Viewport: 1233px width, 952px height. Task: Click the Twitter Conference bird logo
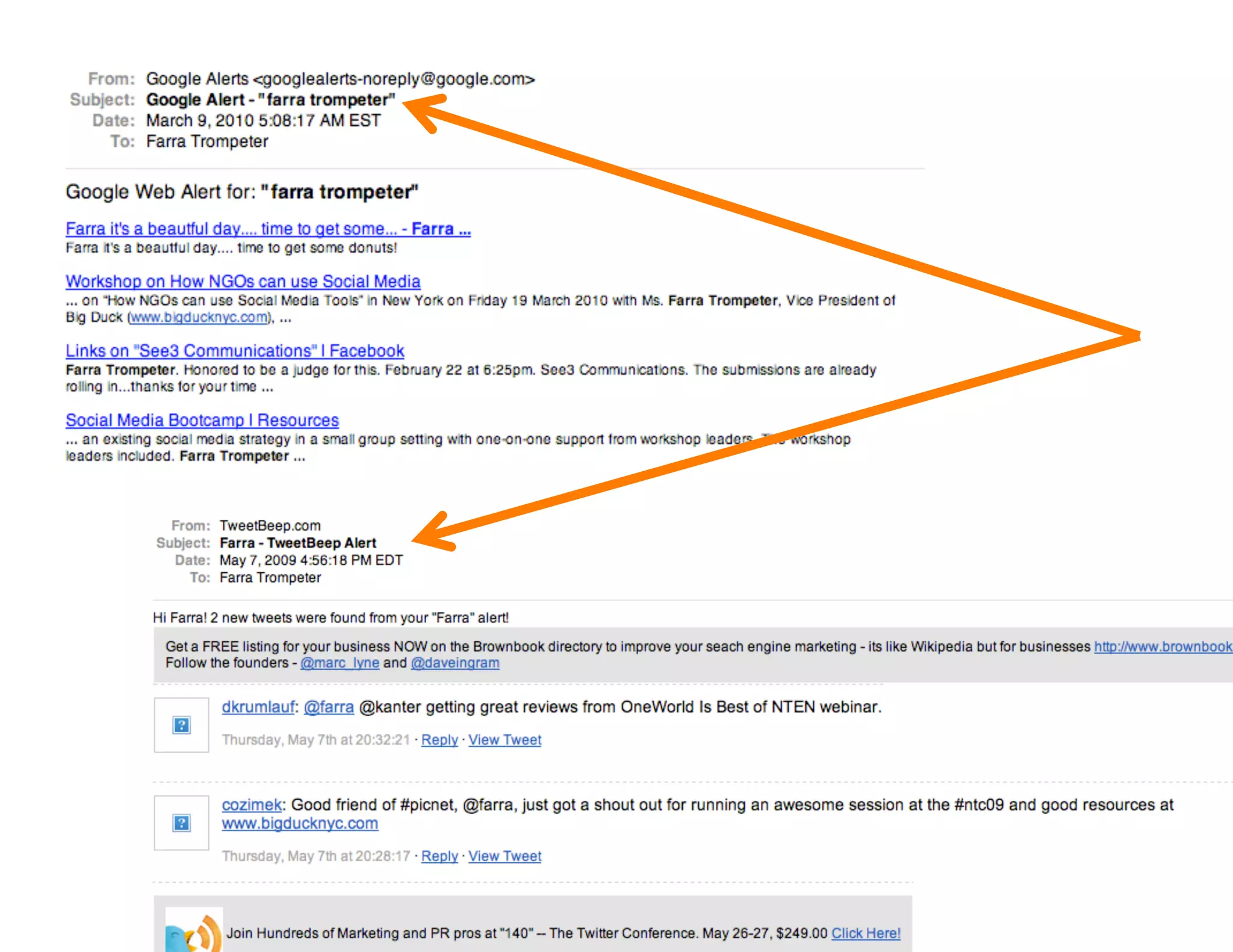coord(194,932)
